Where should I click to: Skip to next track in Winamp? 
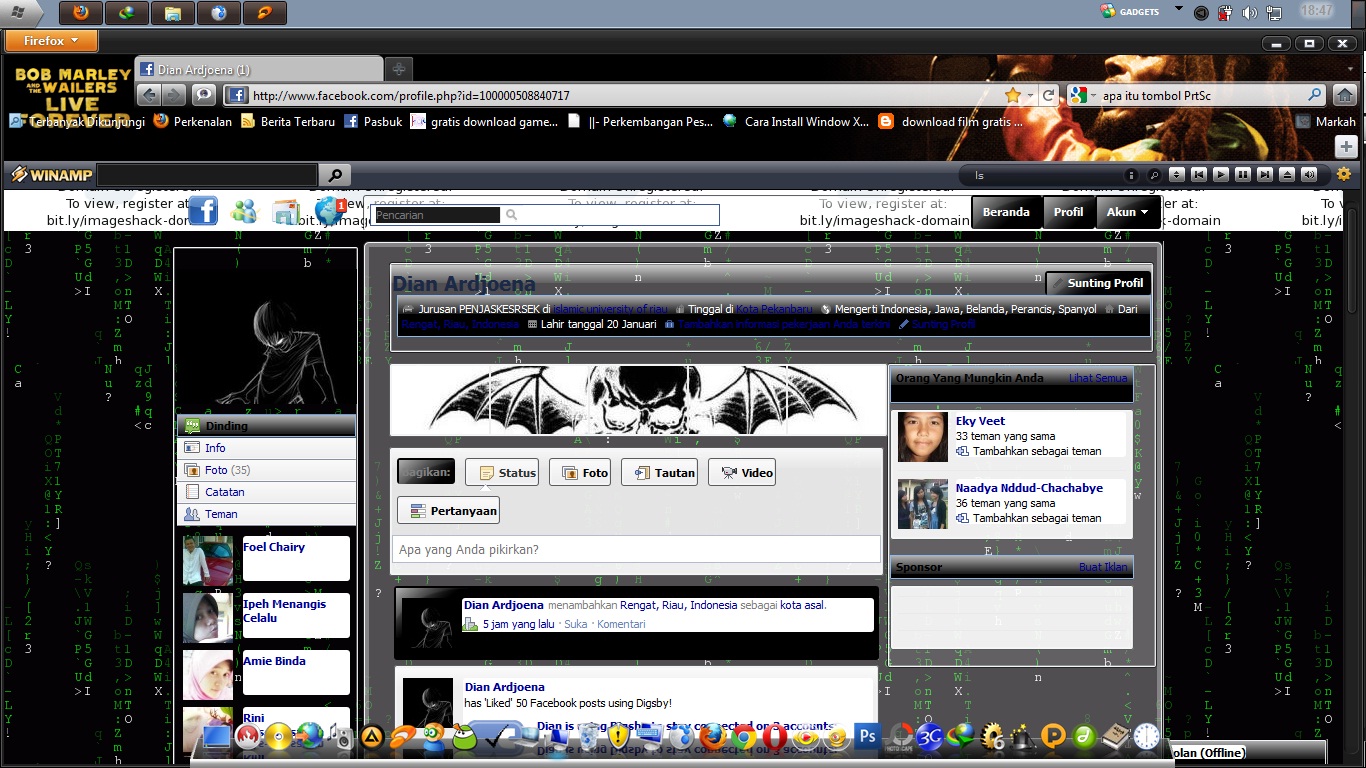click(1265, 175)
